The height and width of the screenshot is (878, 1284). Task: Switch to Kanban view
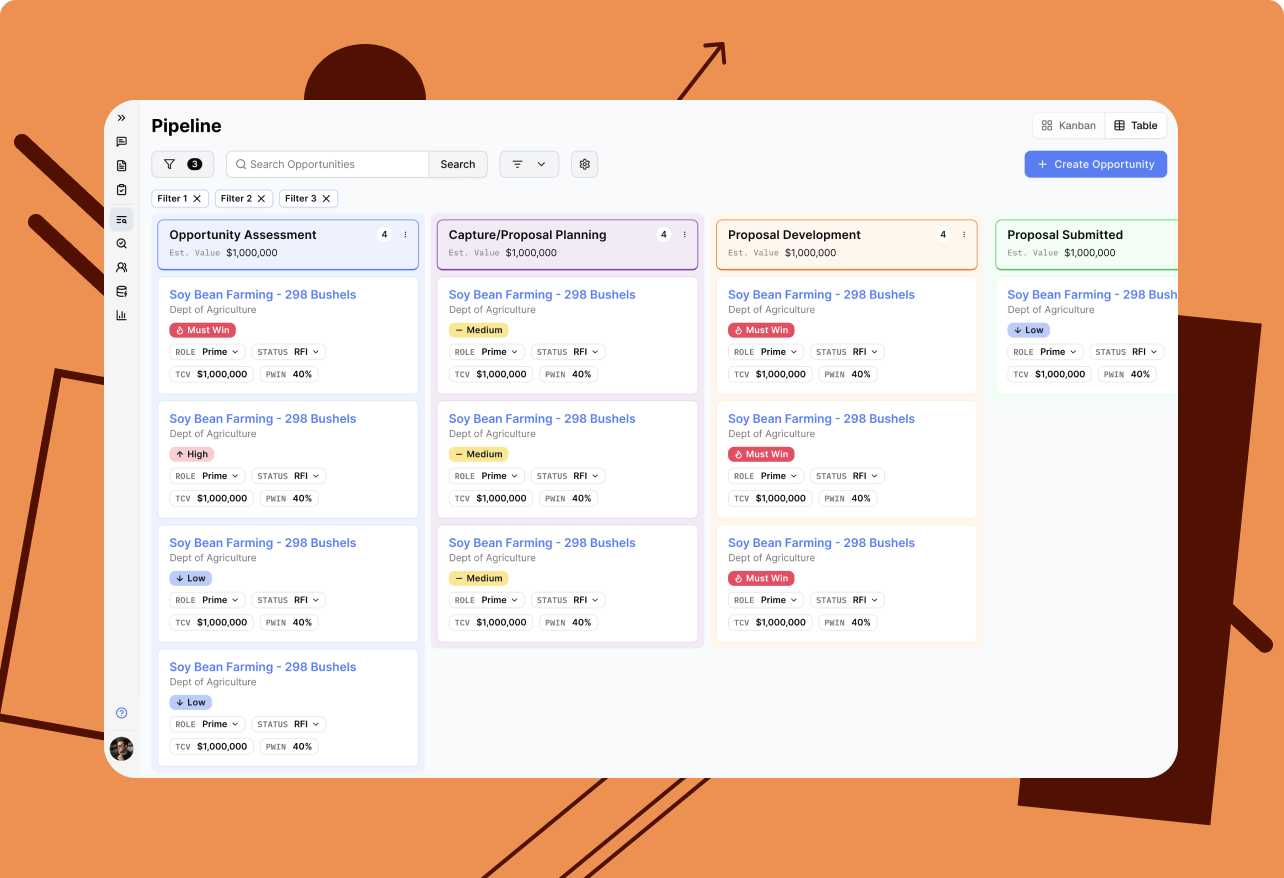[x=1068, y=126]
